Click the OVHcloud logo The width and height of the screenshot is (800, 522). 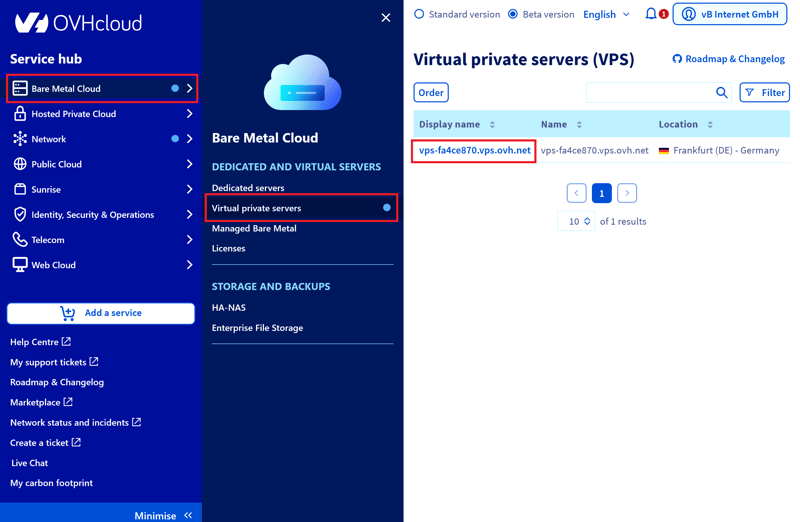pyautogui.click(x=78, y=22)
